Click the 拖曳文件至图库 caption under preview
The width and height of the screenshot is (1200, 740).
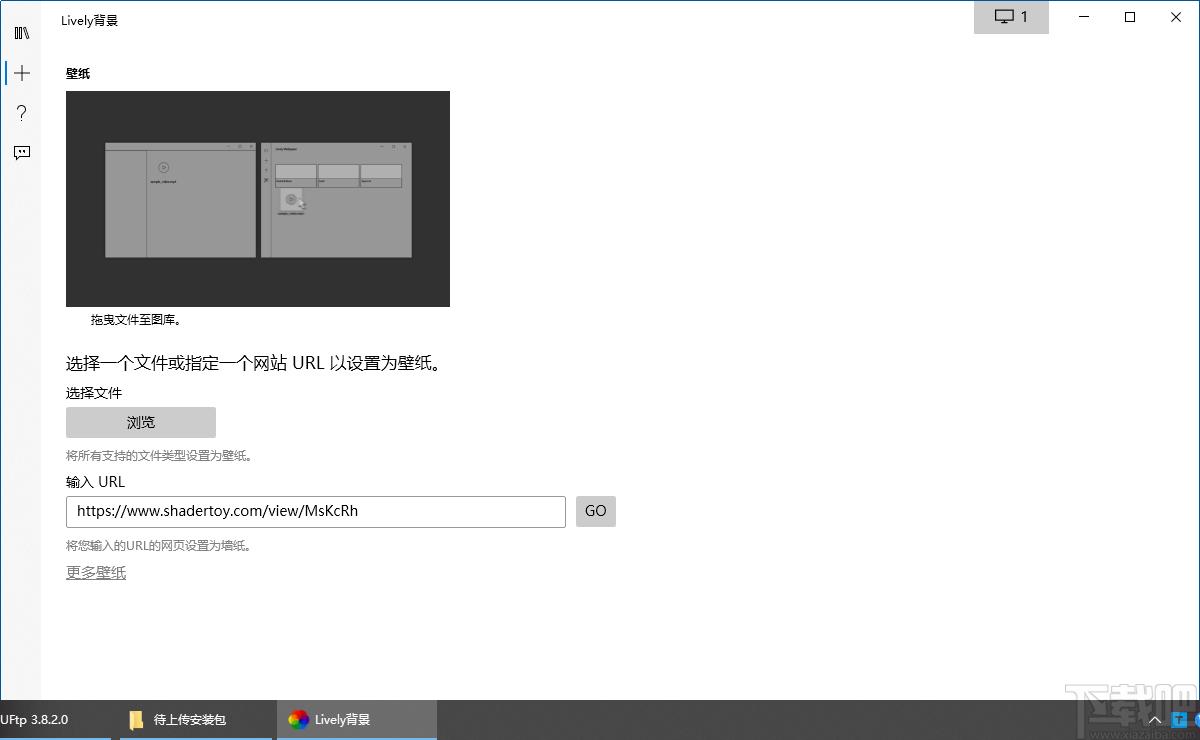click(136, 320)
